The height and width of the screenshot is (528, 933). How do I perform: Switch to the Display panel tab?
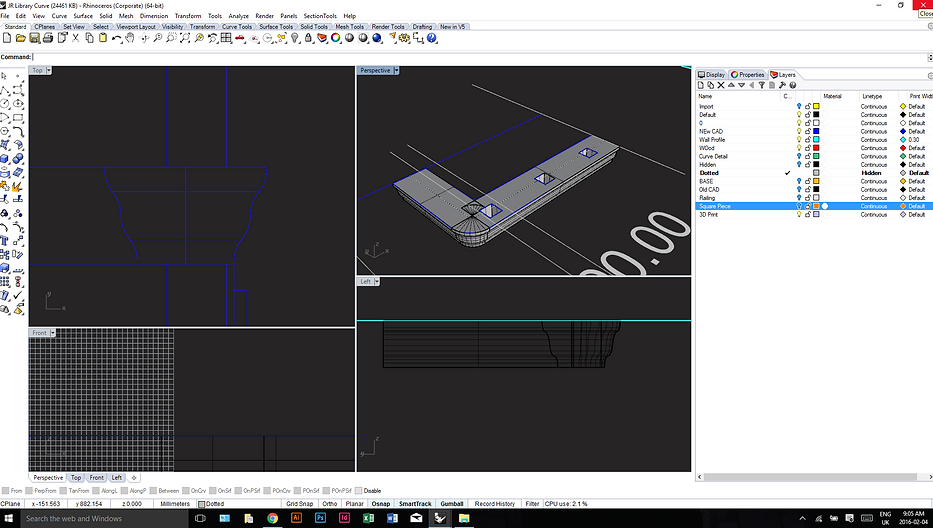tap(712, 75)
